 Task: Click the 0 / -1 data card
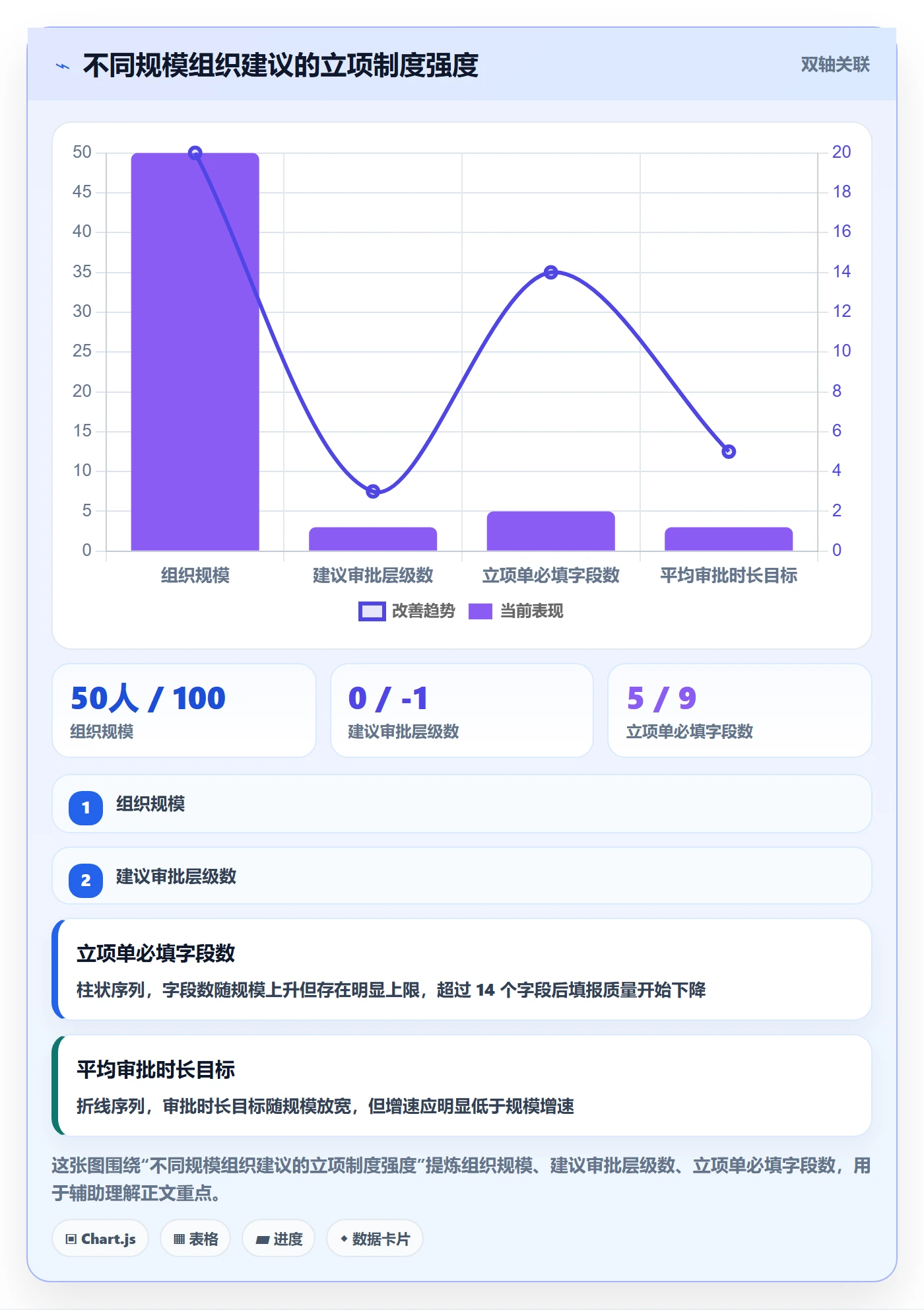461,710
